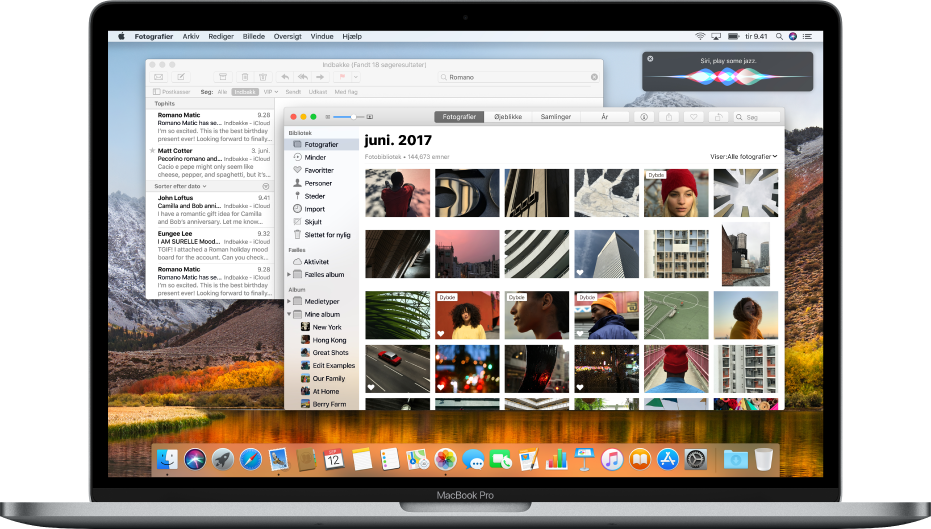The height and width of the screenshot is (529, 931).
Task: Open Photos app from the Dock
Action: (x=445, y=459)
